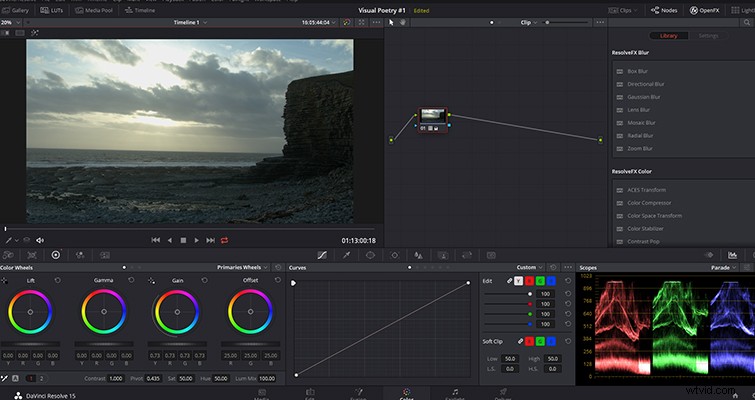Select node 01 thumbnail in node graph

(432, 116)
